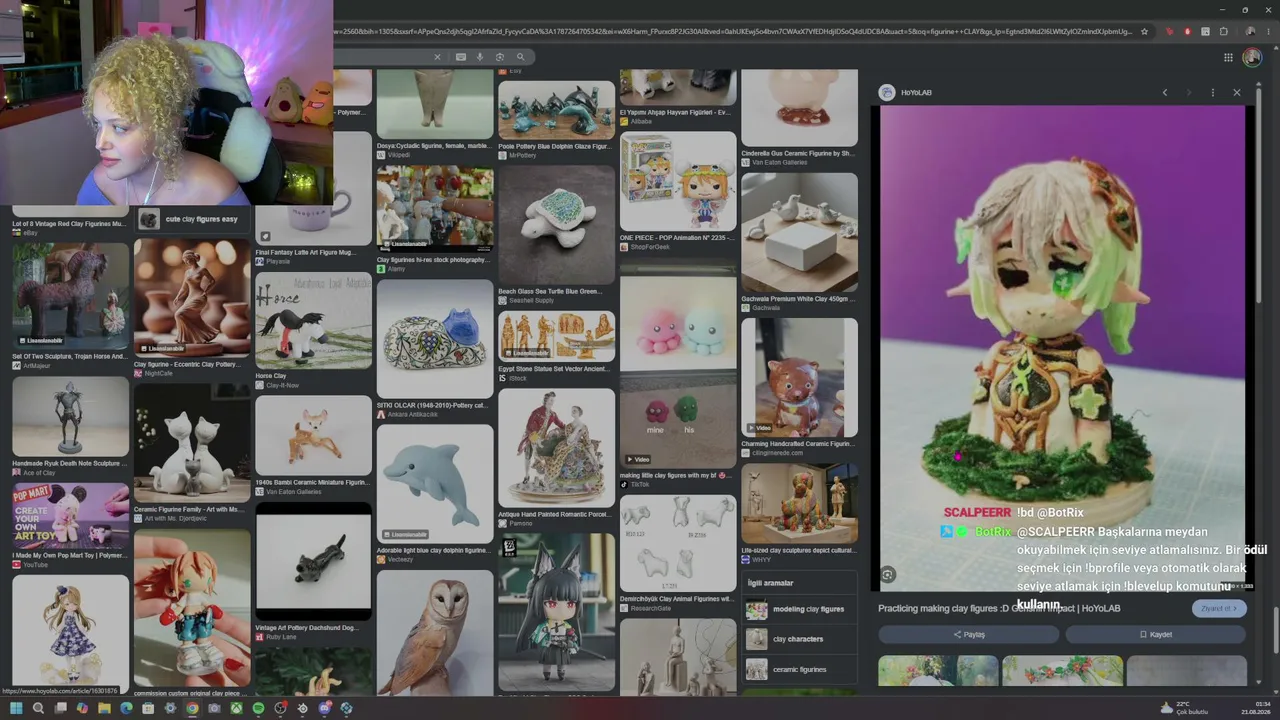Open OBS Studio from the taskbar

(x=280, y=708)
